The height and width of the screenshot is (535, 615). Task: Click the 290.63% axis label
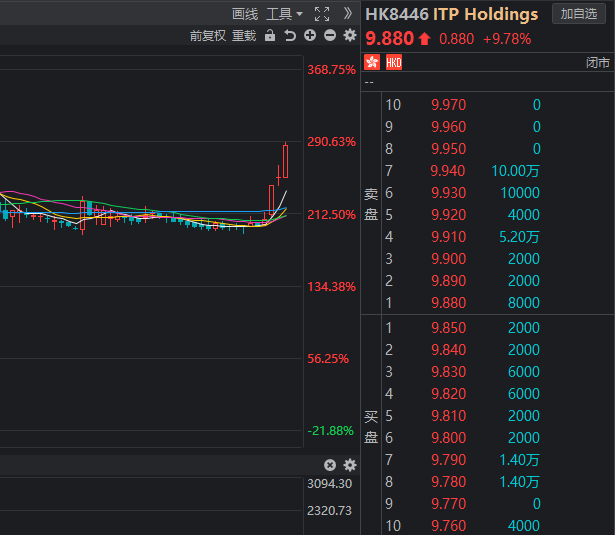(x=331, y=142)
